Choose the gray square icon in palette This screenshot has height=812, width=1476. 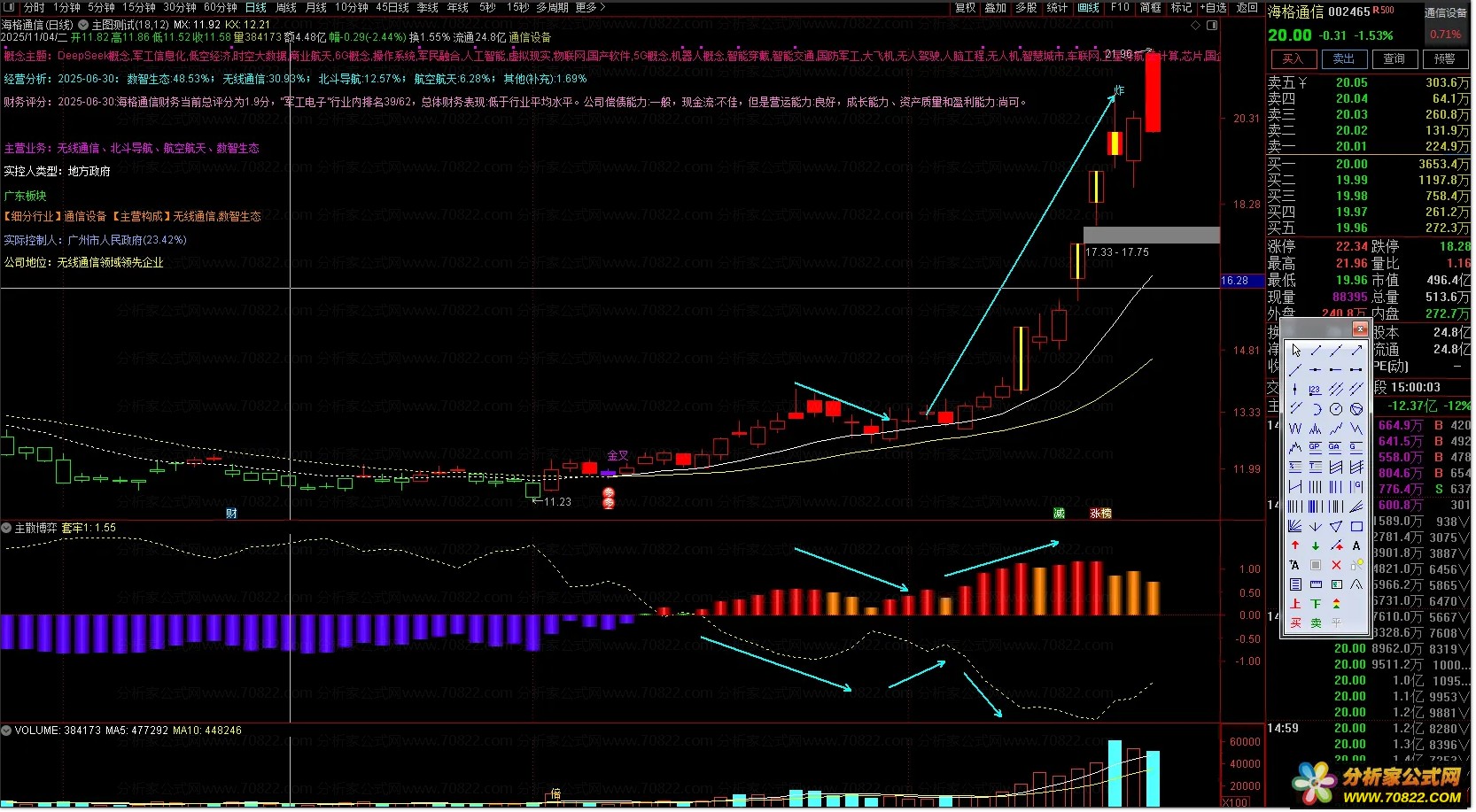[x=1316, y=565]
